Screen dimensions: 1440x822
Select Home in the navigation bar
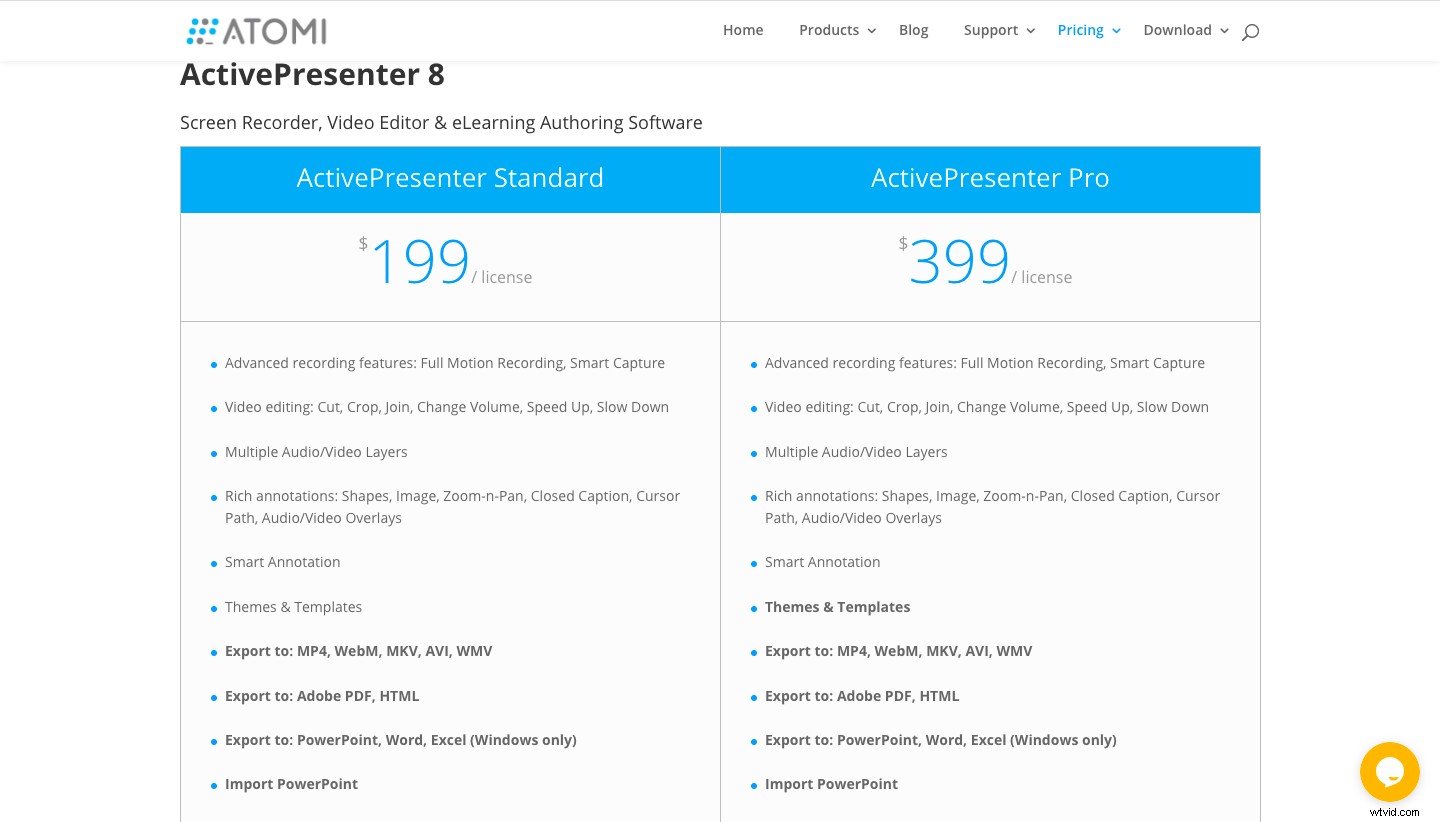(743, 30)
